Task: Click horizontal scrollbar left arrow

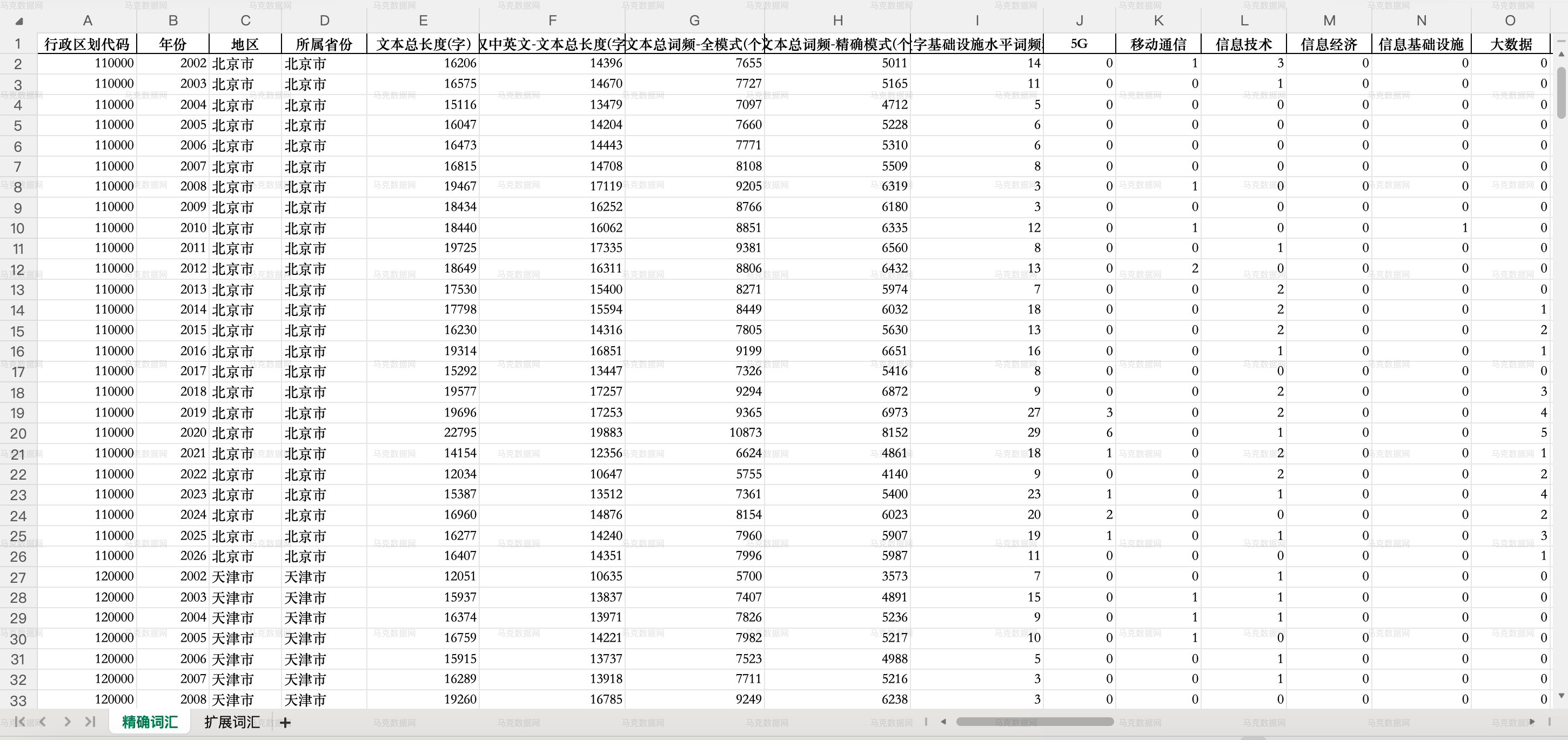Action: [943, 722]
